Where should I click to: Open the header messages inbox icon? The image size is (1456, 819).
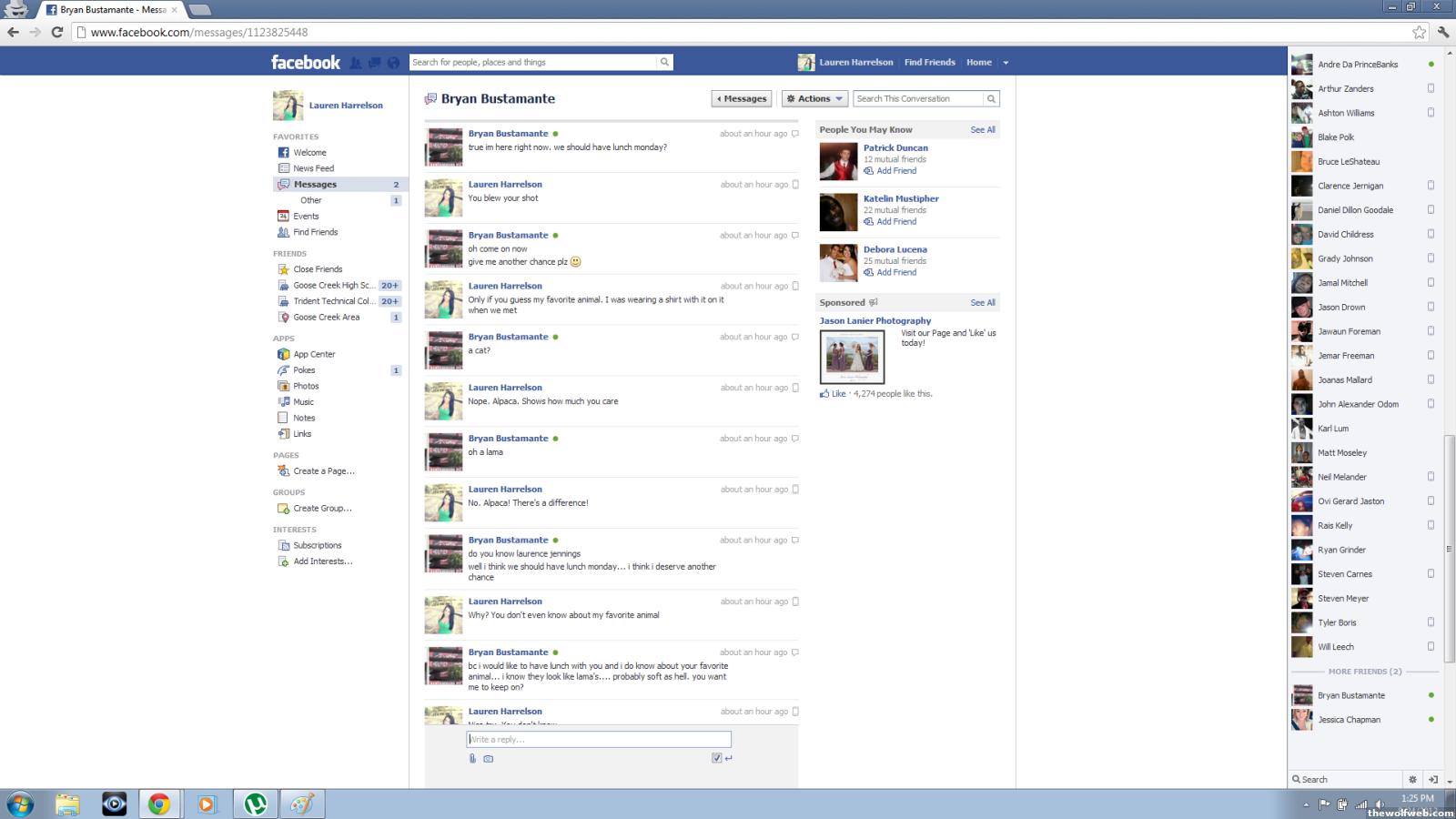click(x=374, y=63)
